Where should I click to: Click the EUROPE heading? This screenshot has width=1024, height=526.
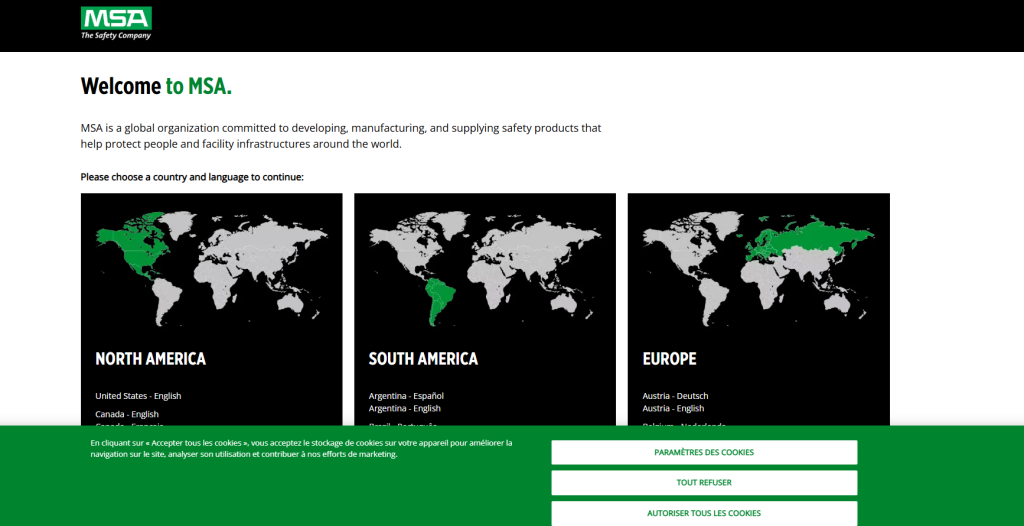tap(669, 359)
